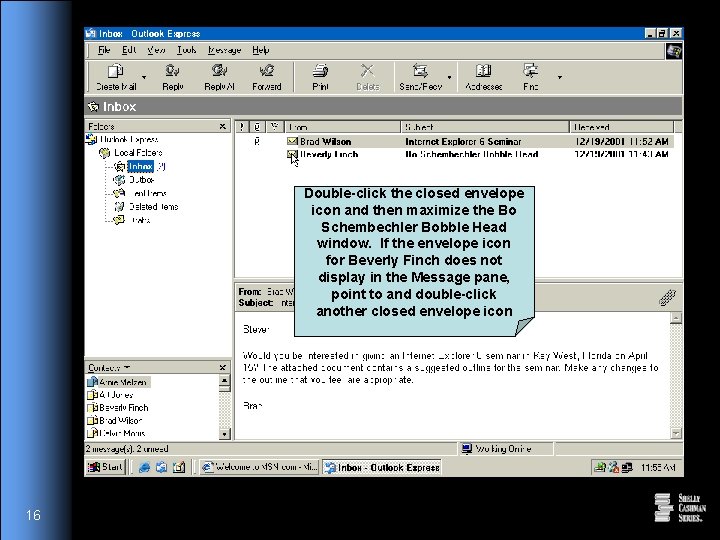Click Show Desktop Quick Launch icon
This screenshot has width=720, height=540.
pos(179,467)
